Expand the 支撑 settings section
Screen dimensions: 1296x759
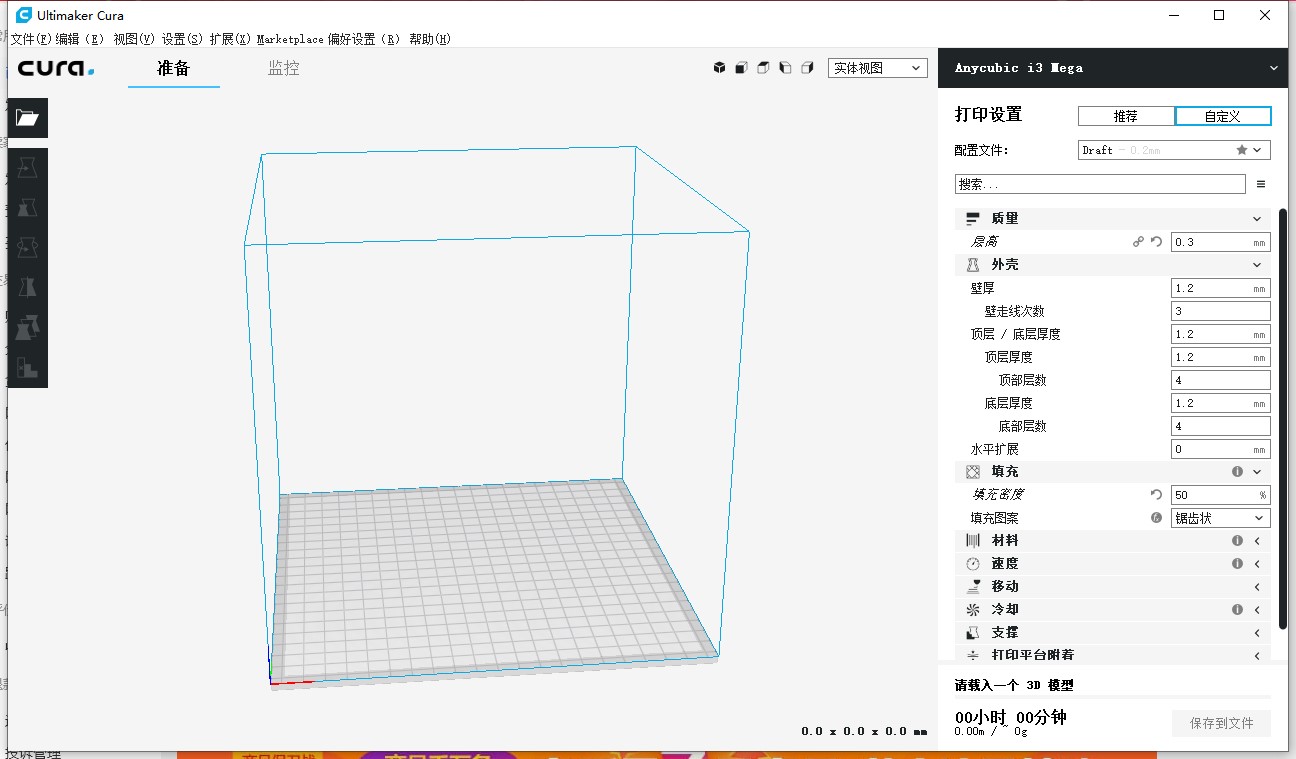[x=1114, y=632]
